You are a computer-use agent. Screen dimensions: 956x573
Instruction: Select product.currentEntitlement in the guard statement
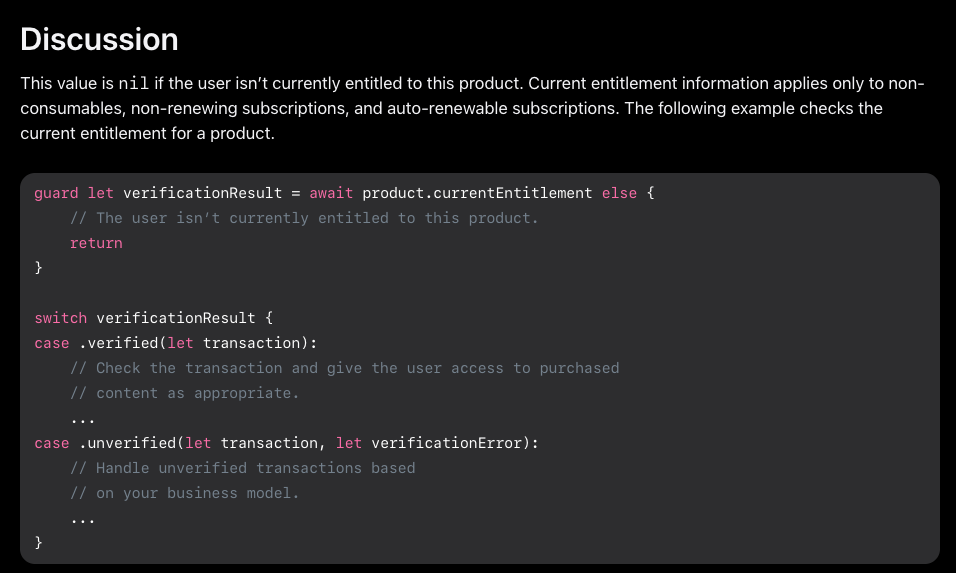click(x=477, y=193)
